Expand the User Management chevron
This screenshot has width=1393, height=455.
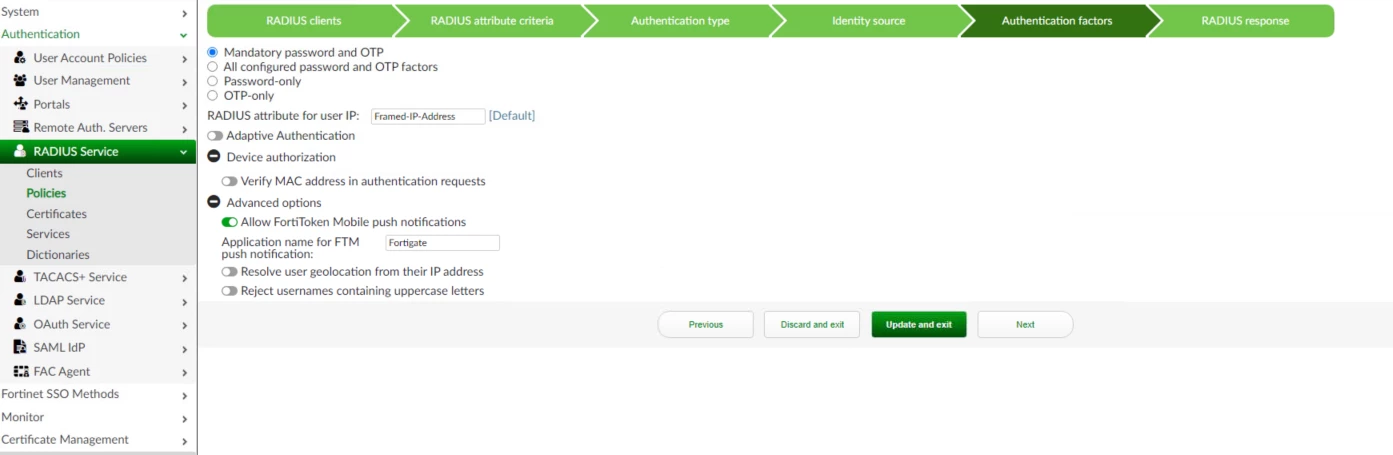185,82
